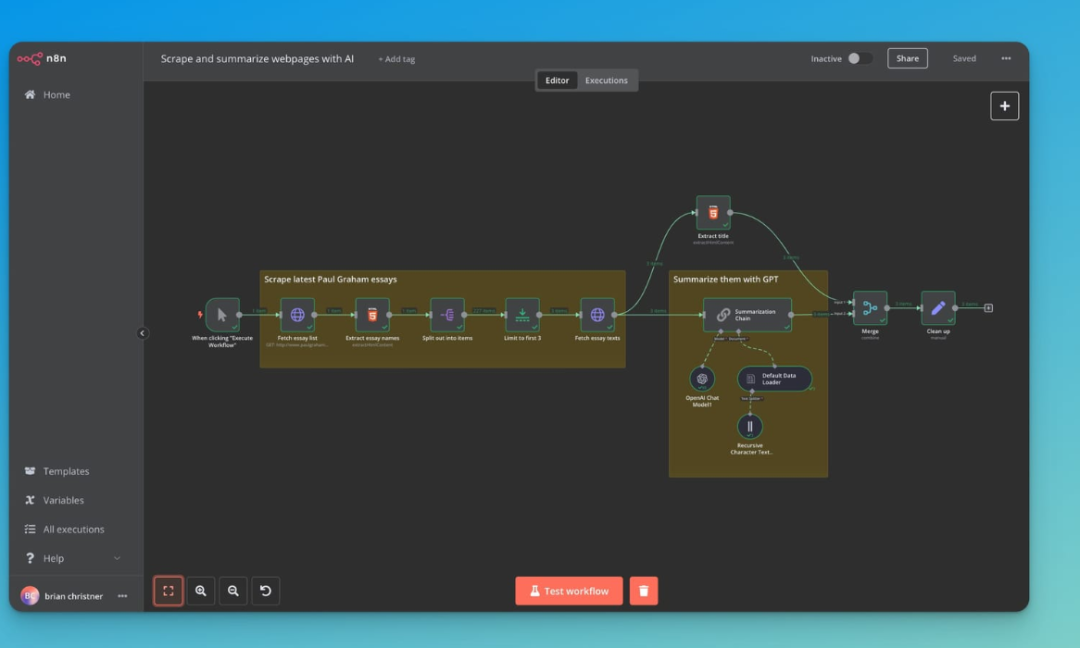The height and width of the screenshot is (648, 1080).
Task: Zoom out on the canvas
Action: pyautogui.click(x=233, y=591)
